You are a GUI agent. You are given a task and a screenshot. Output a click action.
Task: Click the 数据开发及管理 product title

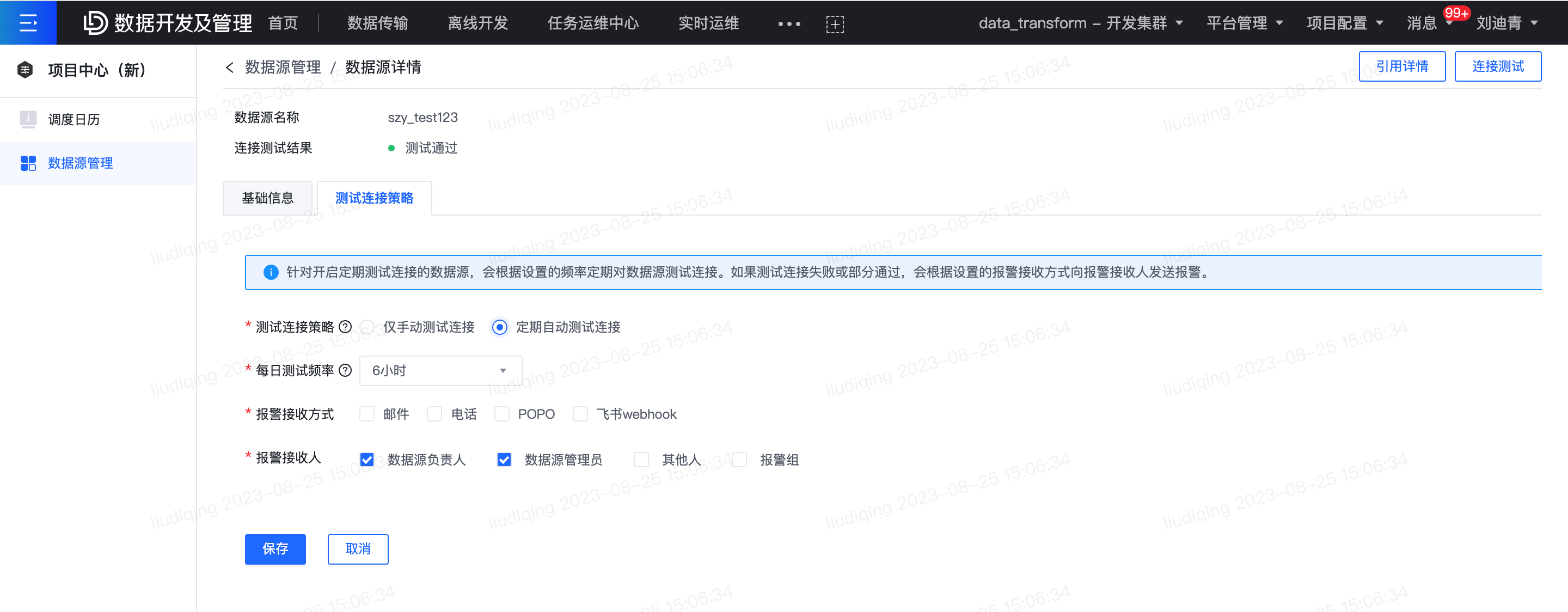[182, 23]
